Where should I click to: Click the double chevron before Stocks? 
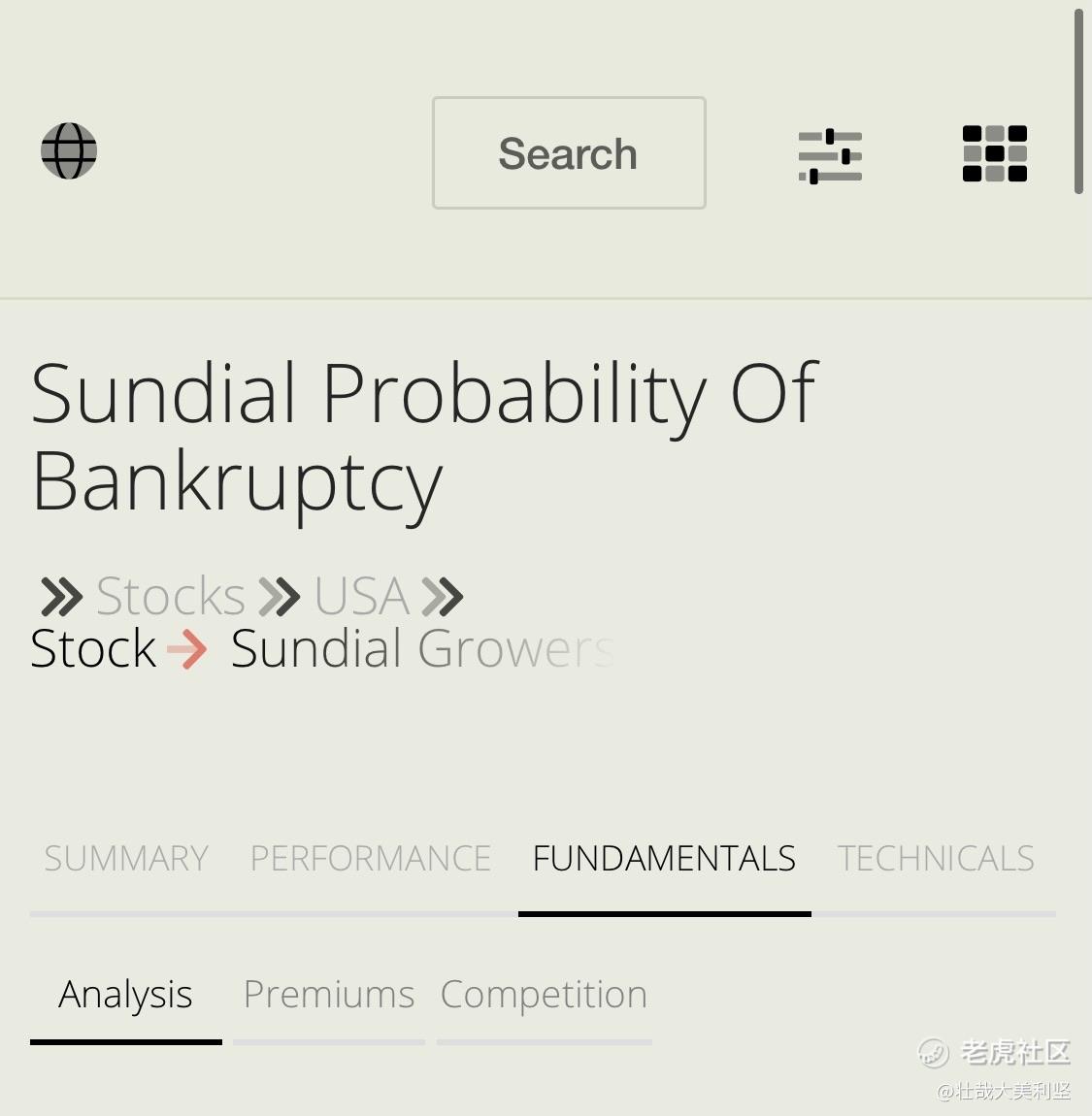click(x=62, y=597)
